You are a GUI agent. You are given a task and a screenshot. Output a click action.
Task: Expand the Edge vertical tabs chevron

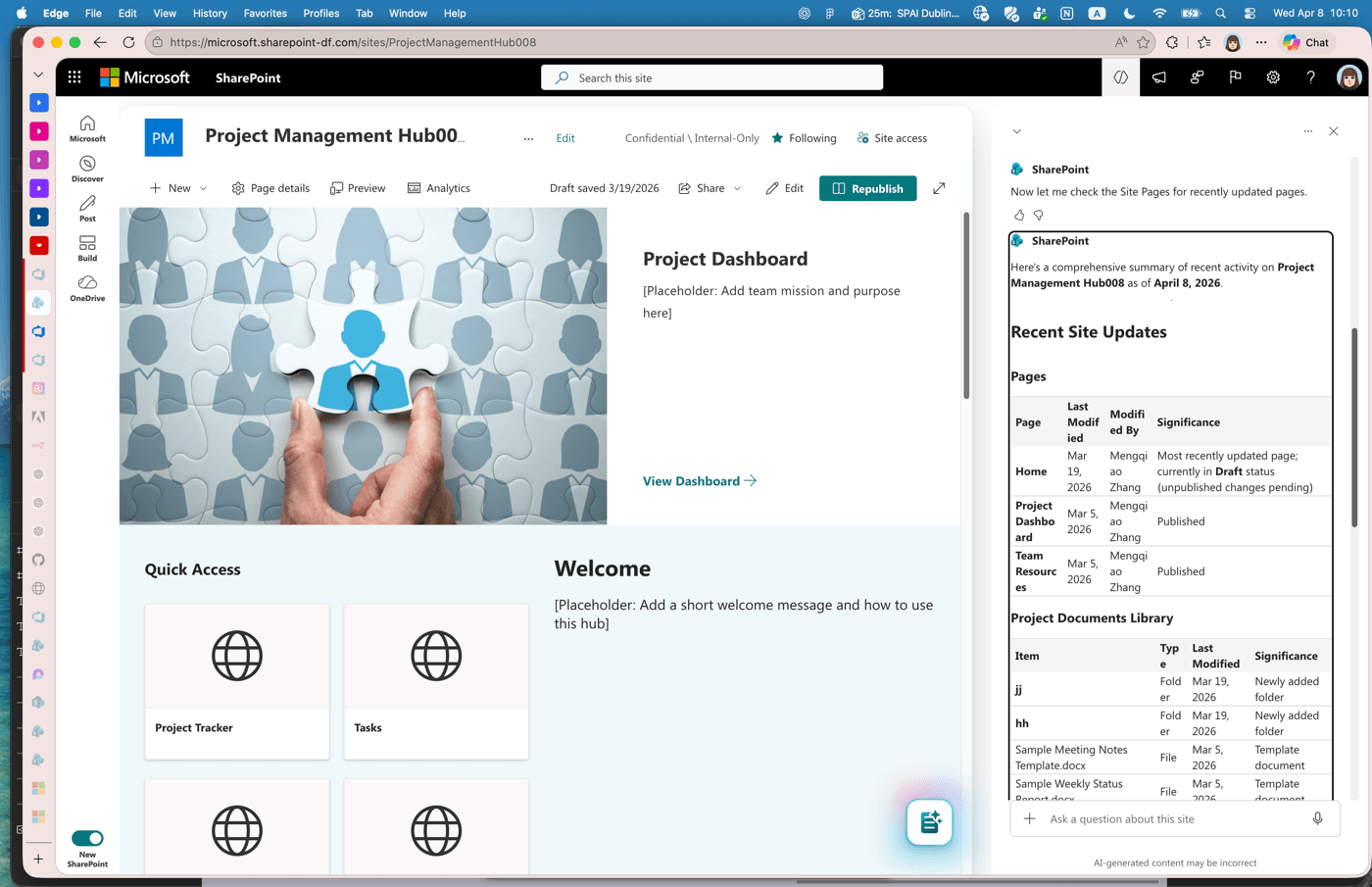pos(38,74)
